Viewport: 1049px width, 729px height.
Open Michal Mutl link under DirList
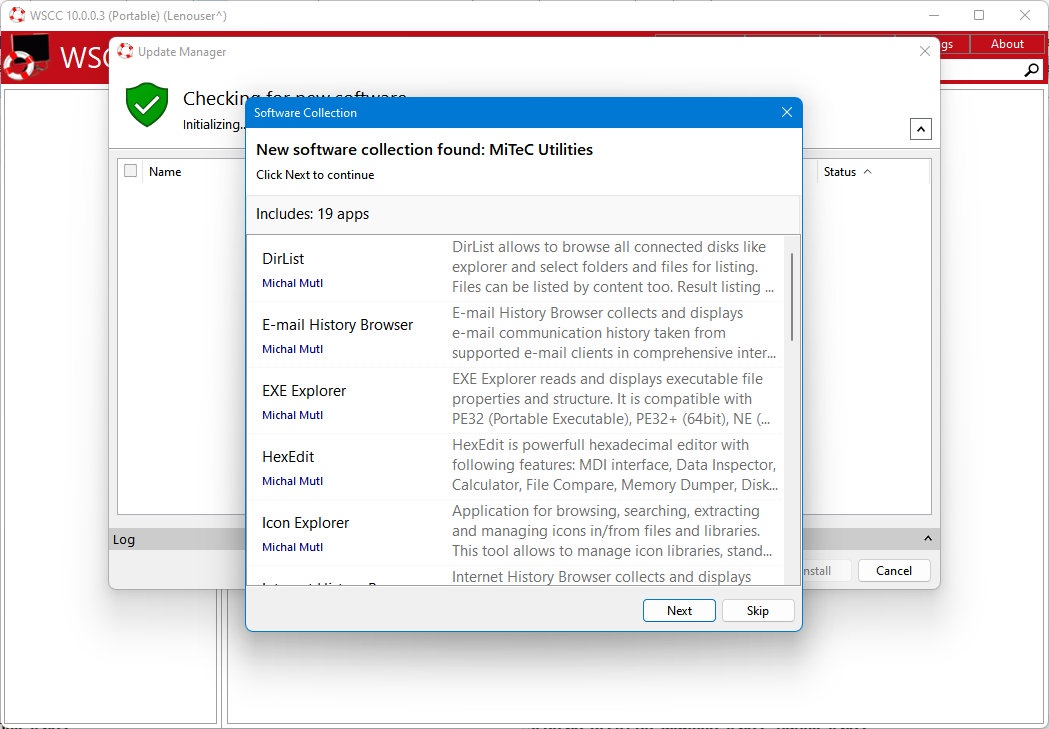[292, 283]
